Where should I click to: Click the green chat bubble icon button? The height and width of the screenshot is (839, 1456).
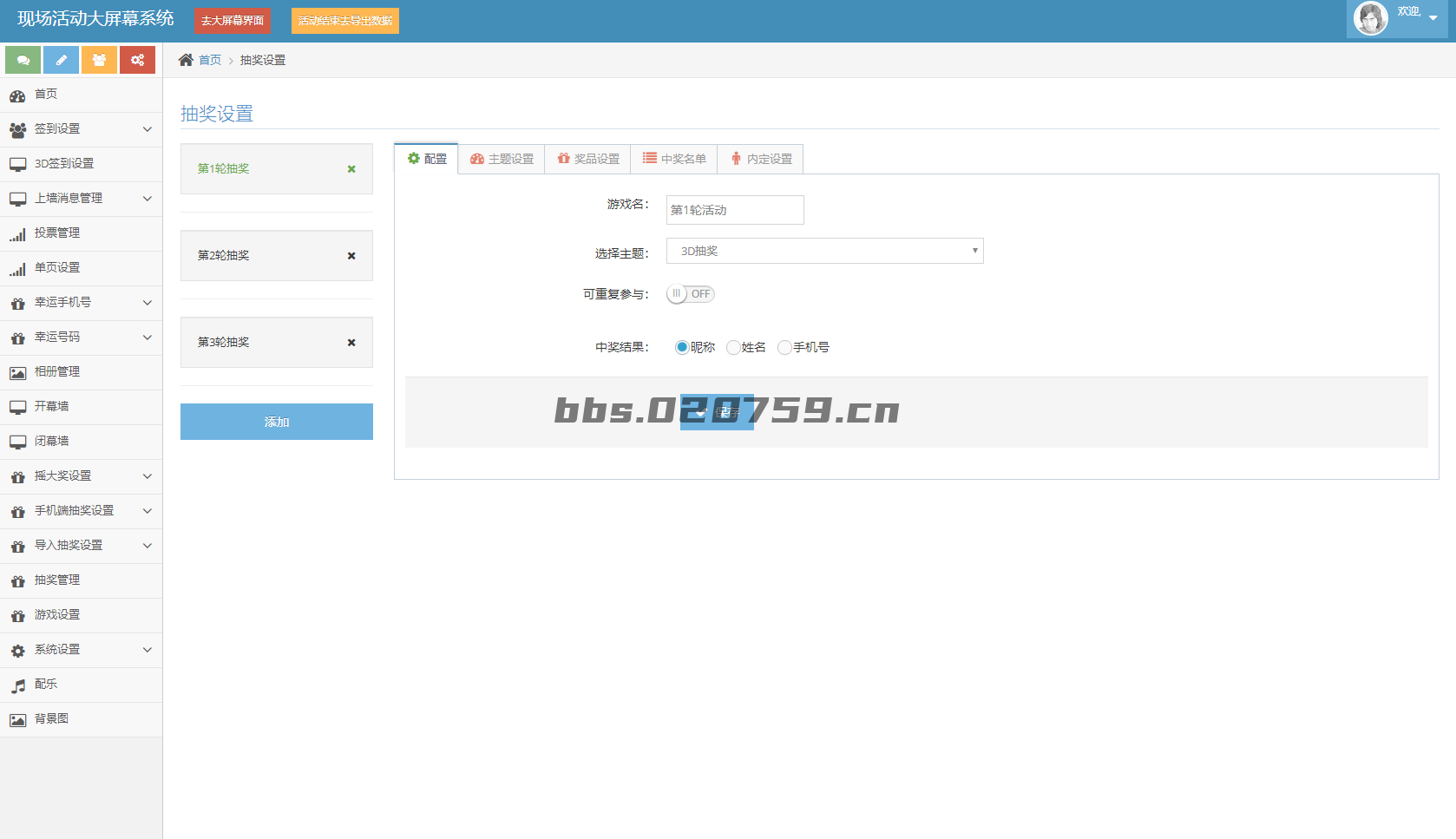[x=23, y=60]
